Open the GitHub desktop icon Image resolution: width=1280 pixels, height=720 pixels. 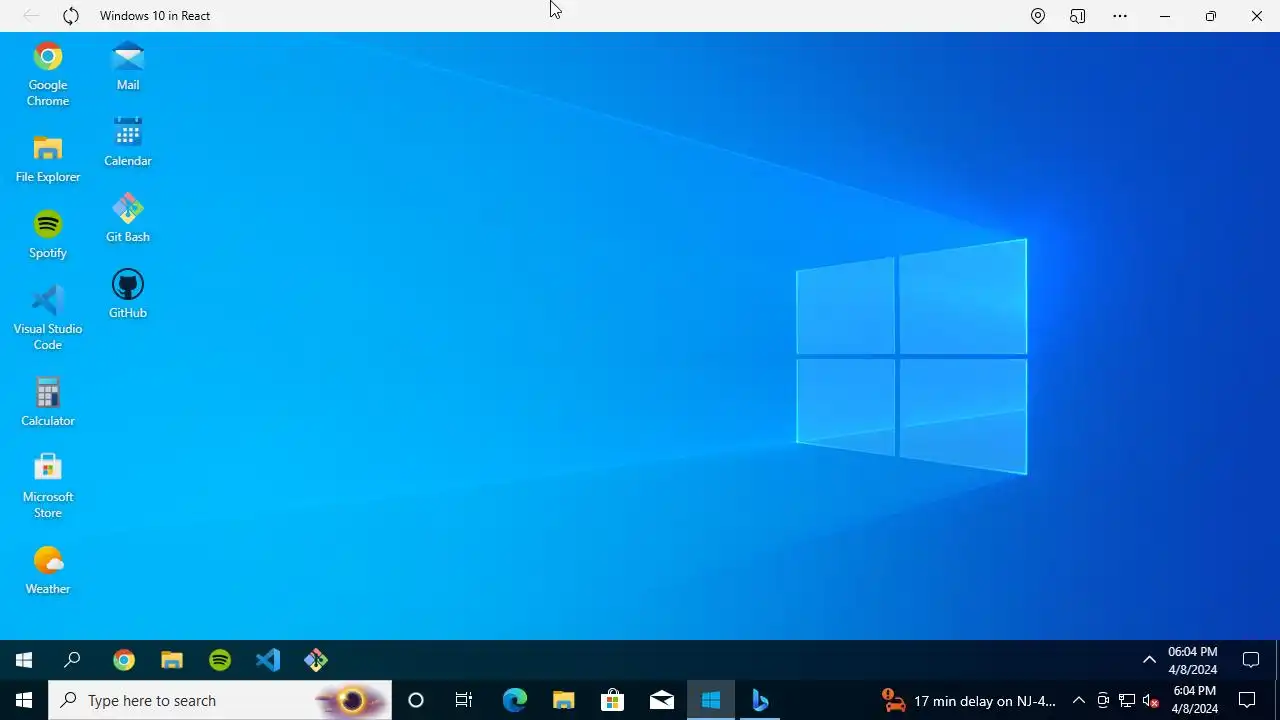coord(128,294)
